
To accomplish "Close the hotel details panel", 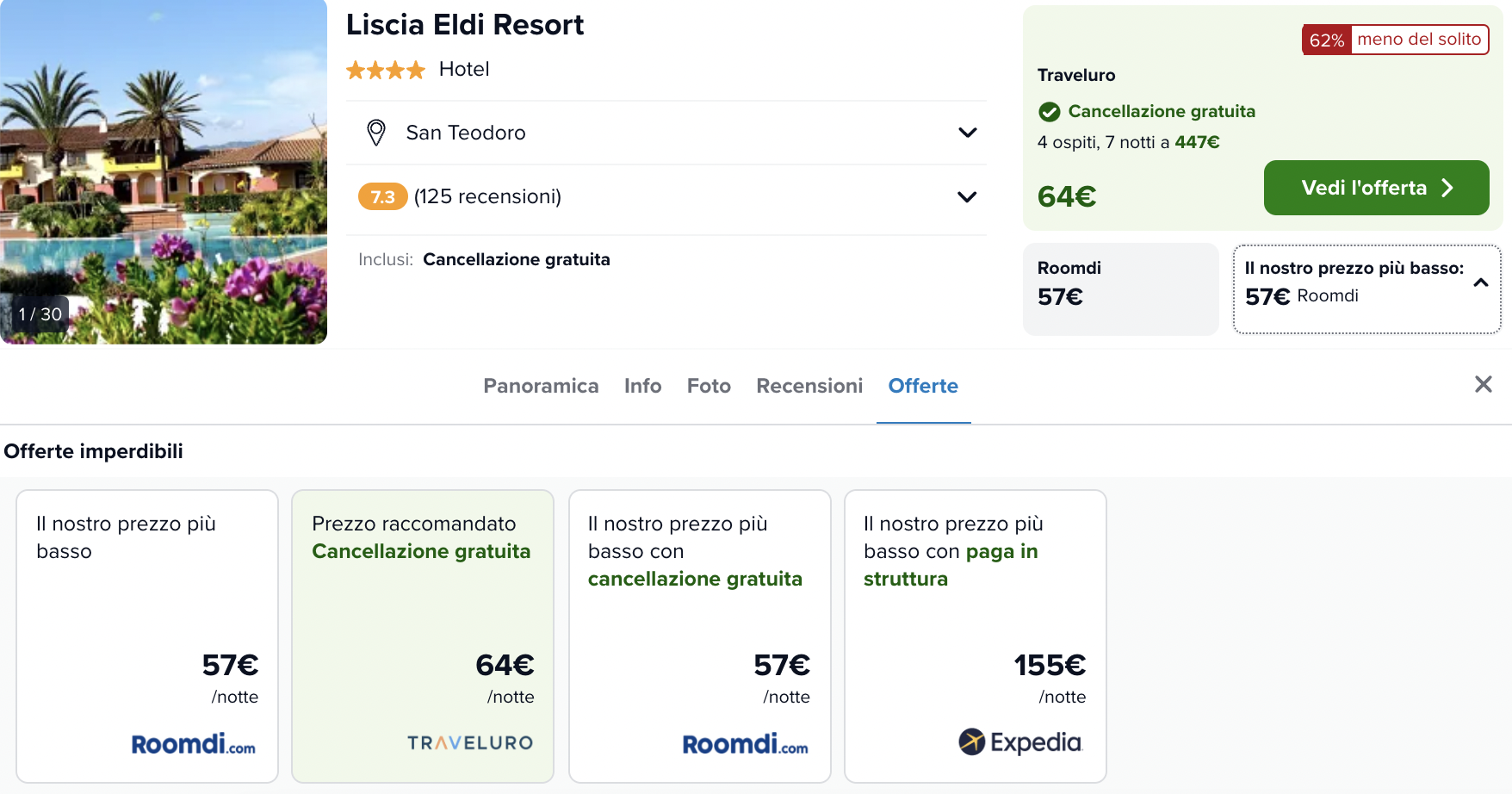I will tap(1483, 384).
